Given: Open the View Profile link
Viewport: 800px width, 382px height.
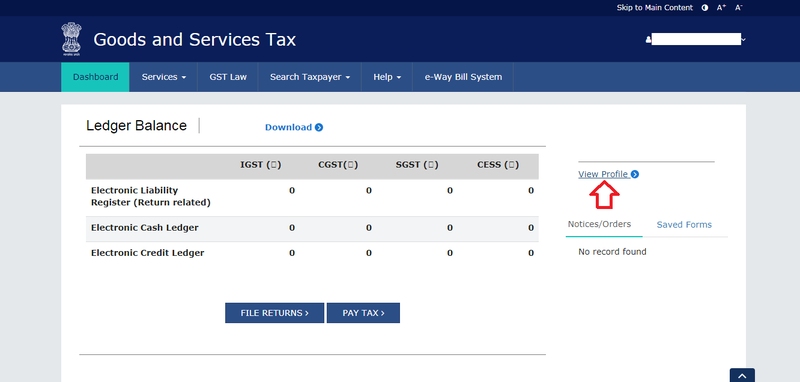Looking at the screenshot, I should (x=603, y=174).
